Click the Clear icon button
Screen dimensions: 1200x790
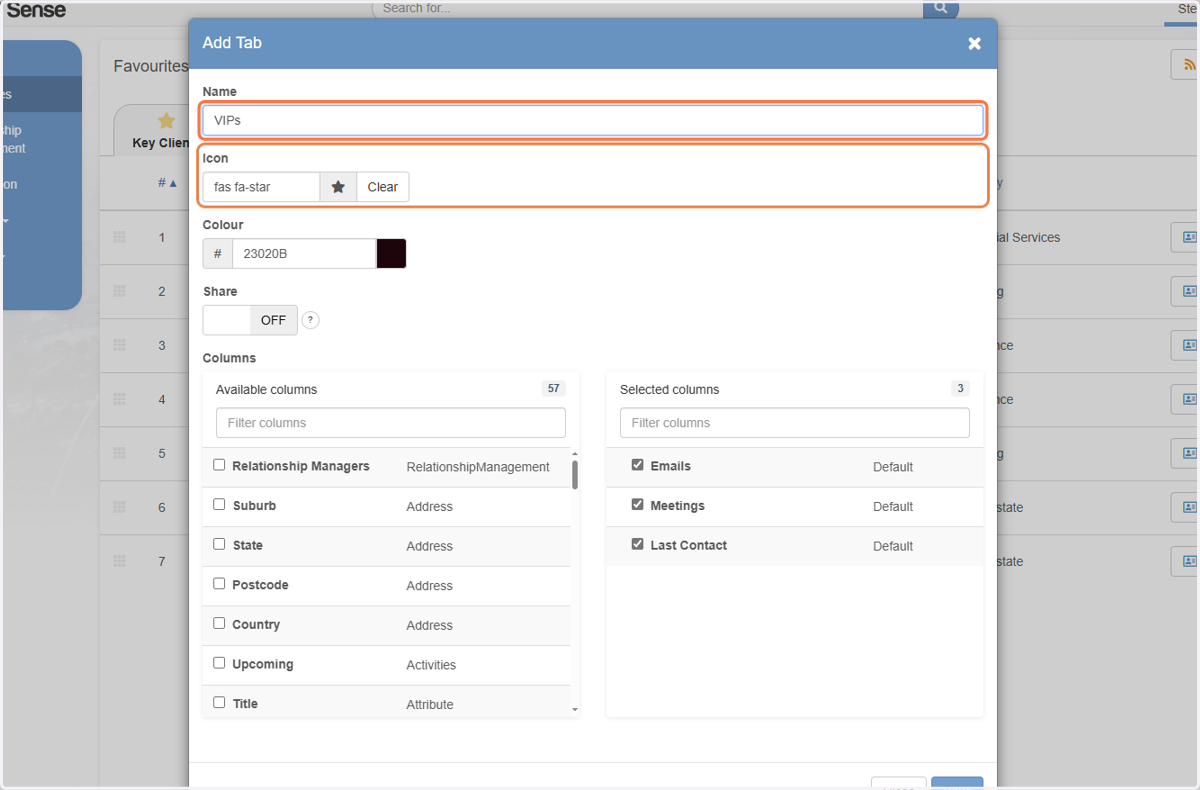pyautogui.click(x=382, y=187)
